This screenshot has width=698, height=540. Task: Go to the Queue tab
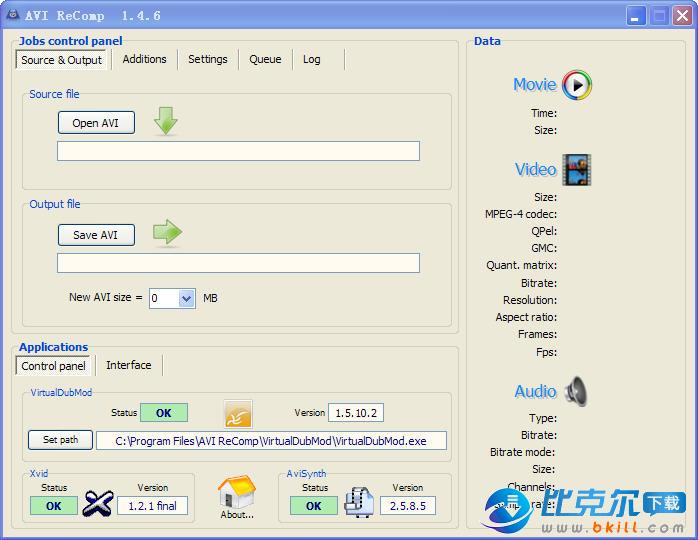pyautogui.click(x=265, y=59)
